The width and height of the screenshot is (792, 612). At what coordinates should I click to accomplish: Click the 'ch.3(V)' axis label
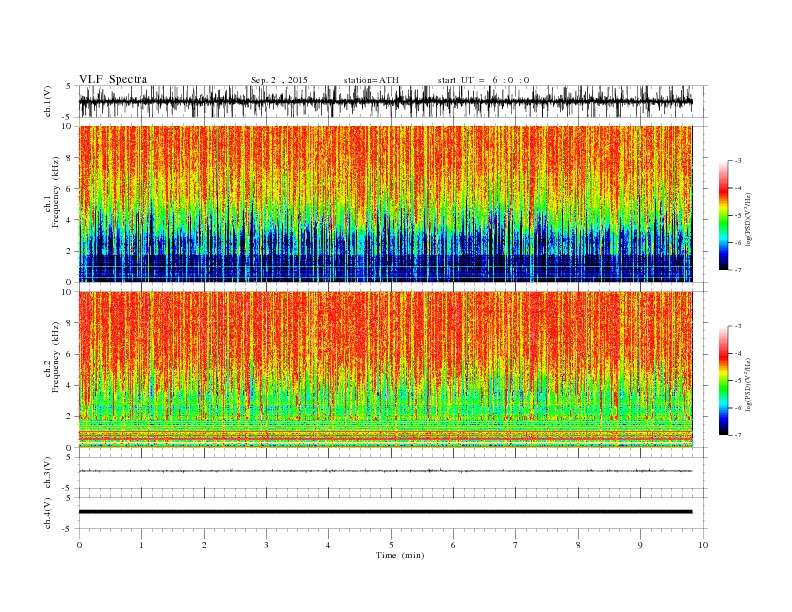tap(48, 473)
